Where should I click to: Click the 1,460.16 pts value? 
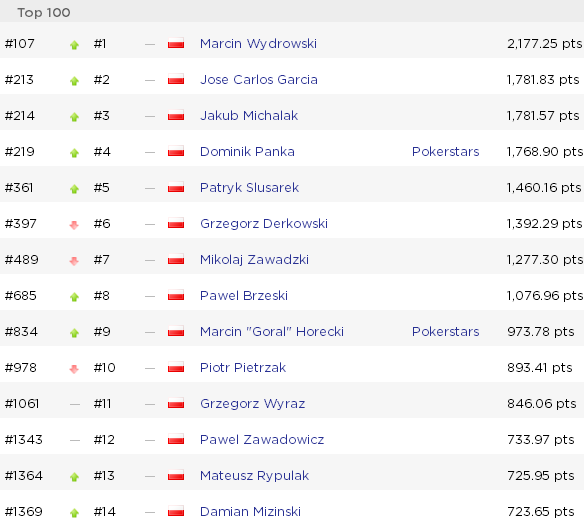[544, 188]
